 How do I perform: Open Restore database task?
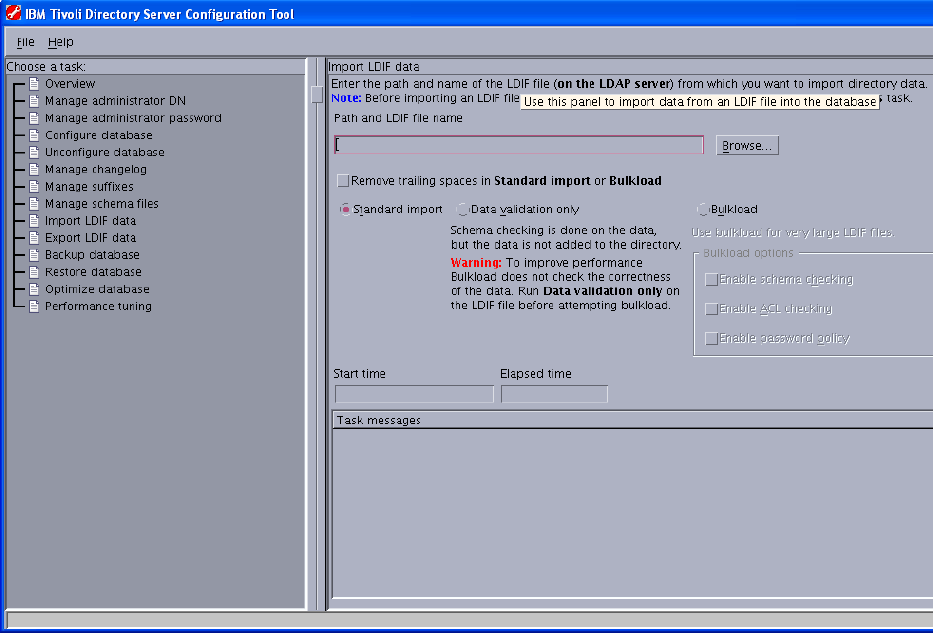(x=93, y=272)
